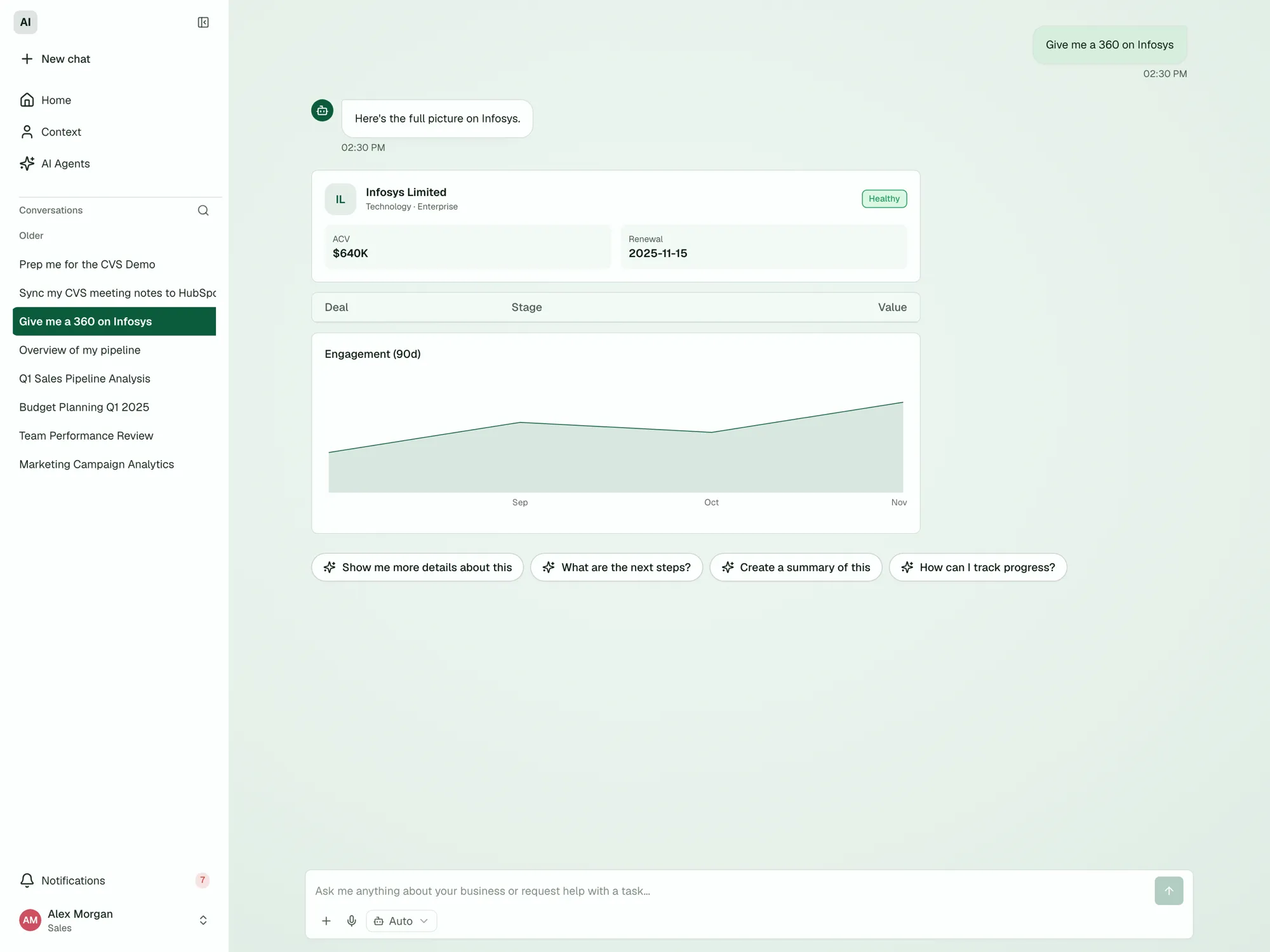This screenshot has height=952, width=1270.
Task: Click the IL company avatar
Action: pyautogui.click(x=340, y=199)
